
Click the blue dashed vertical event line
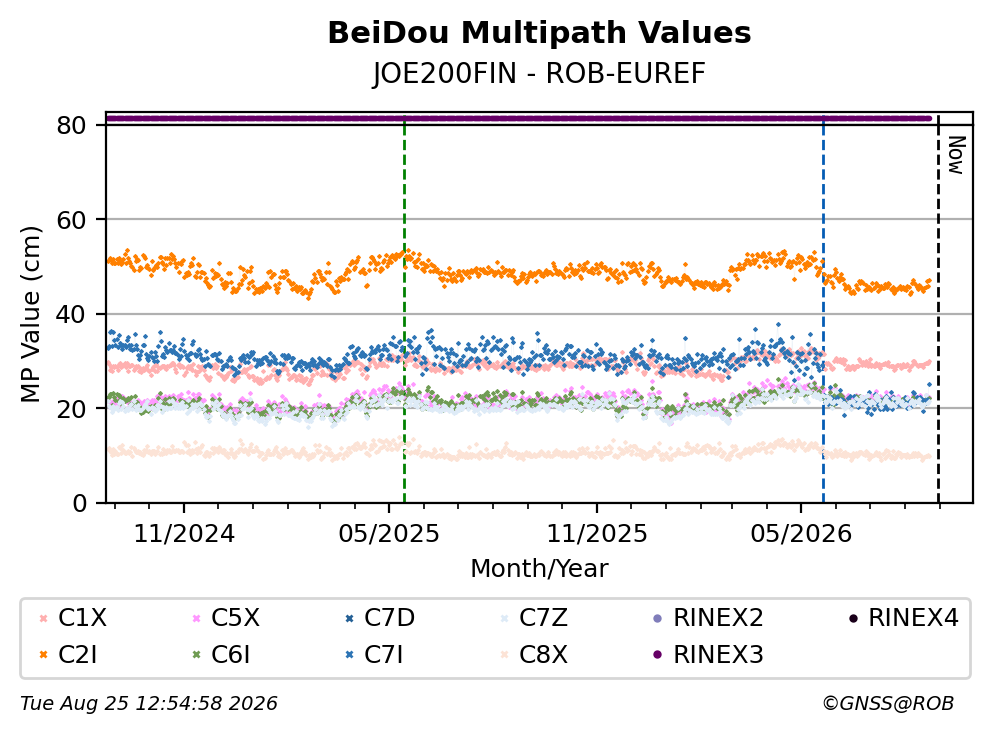[x=823, y=310]
